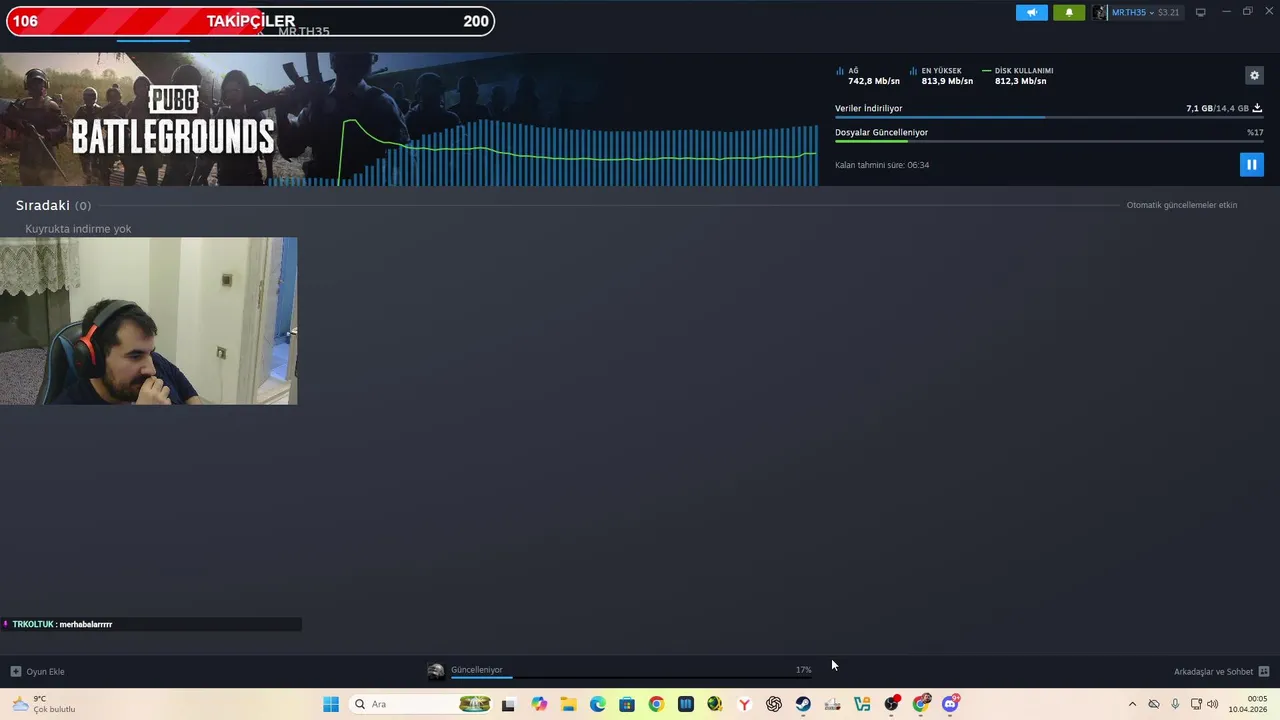Open Yandex browser from the taskbar
Screen dimensions: 1280x720
pos(744,704)
